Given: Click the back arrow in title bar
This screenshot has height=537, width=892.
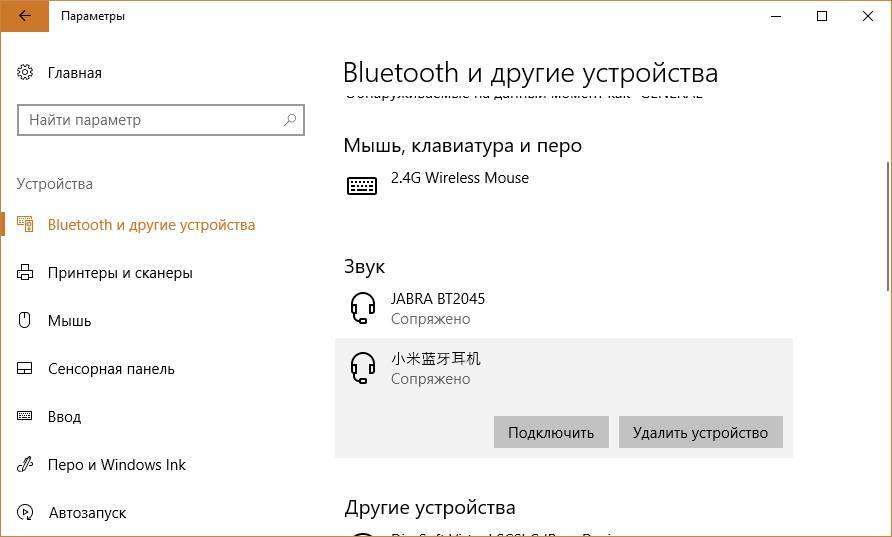Looking at the screenshot, I should [24, 16].
